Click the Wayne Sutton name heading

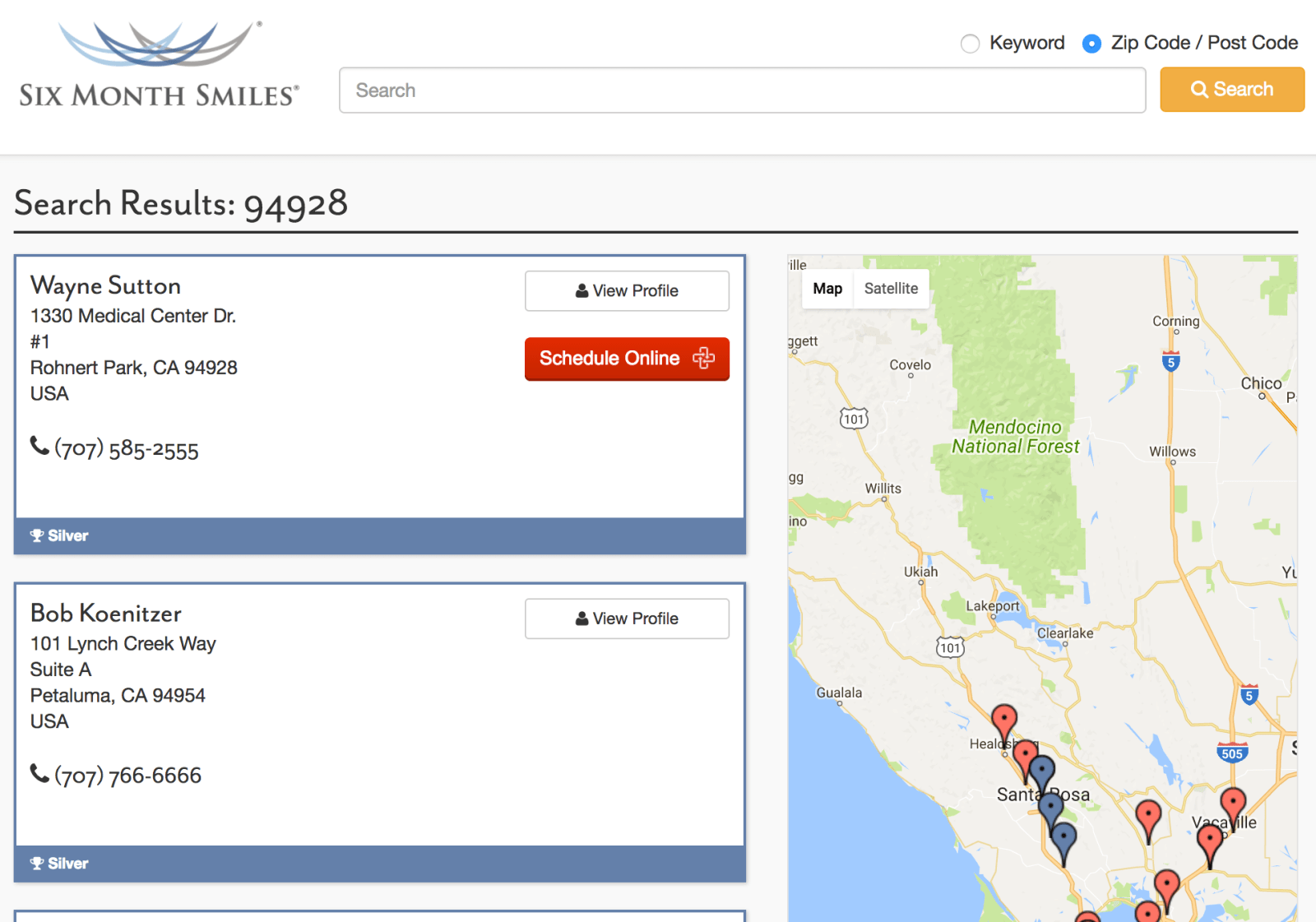105,285
